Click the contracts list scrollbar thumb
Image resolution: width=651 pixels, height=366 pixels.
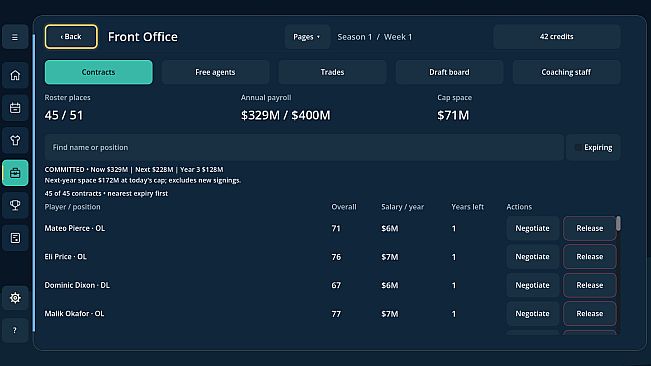618,223
